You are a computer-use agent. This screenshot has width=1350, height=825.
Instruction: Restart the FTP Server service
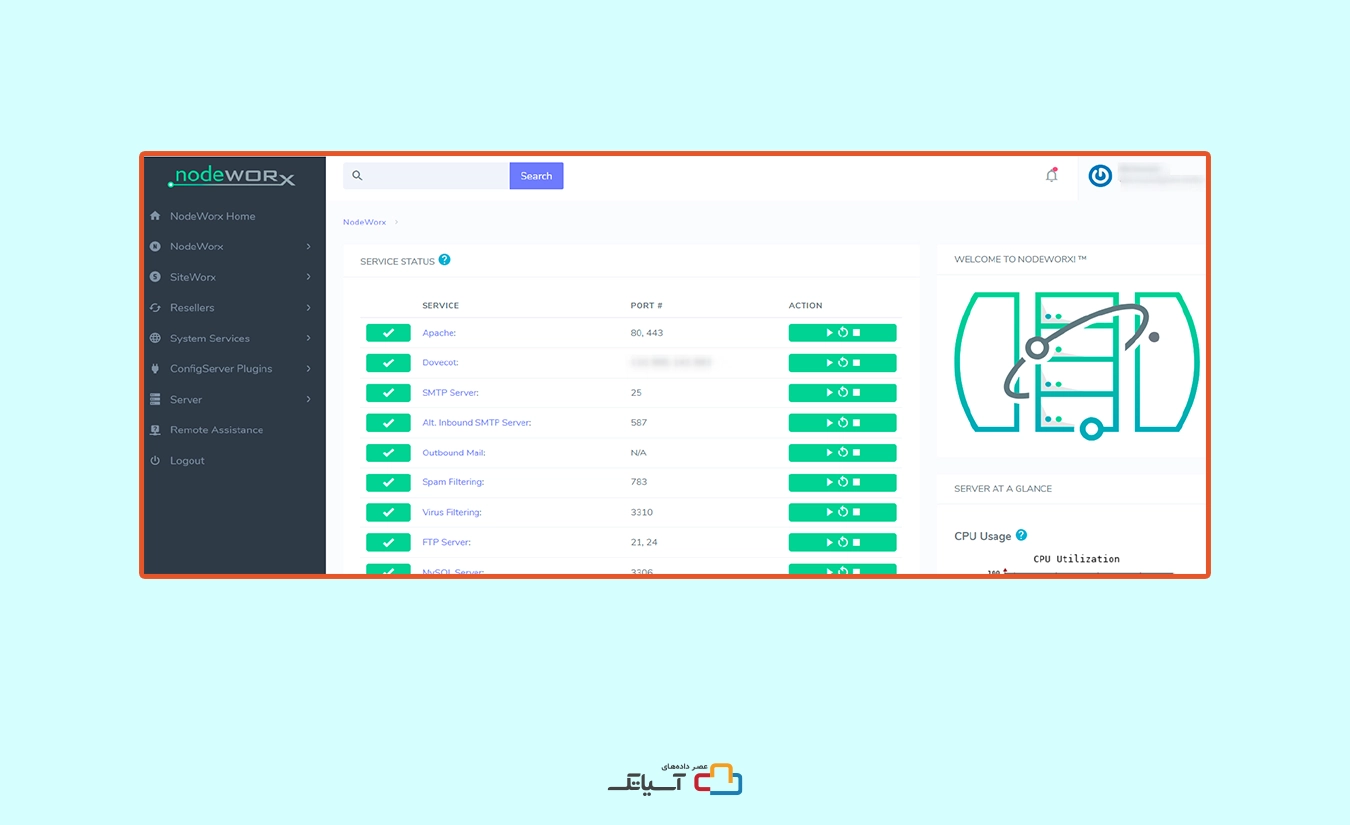[843, 542]
